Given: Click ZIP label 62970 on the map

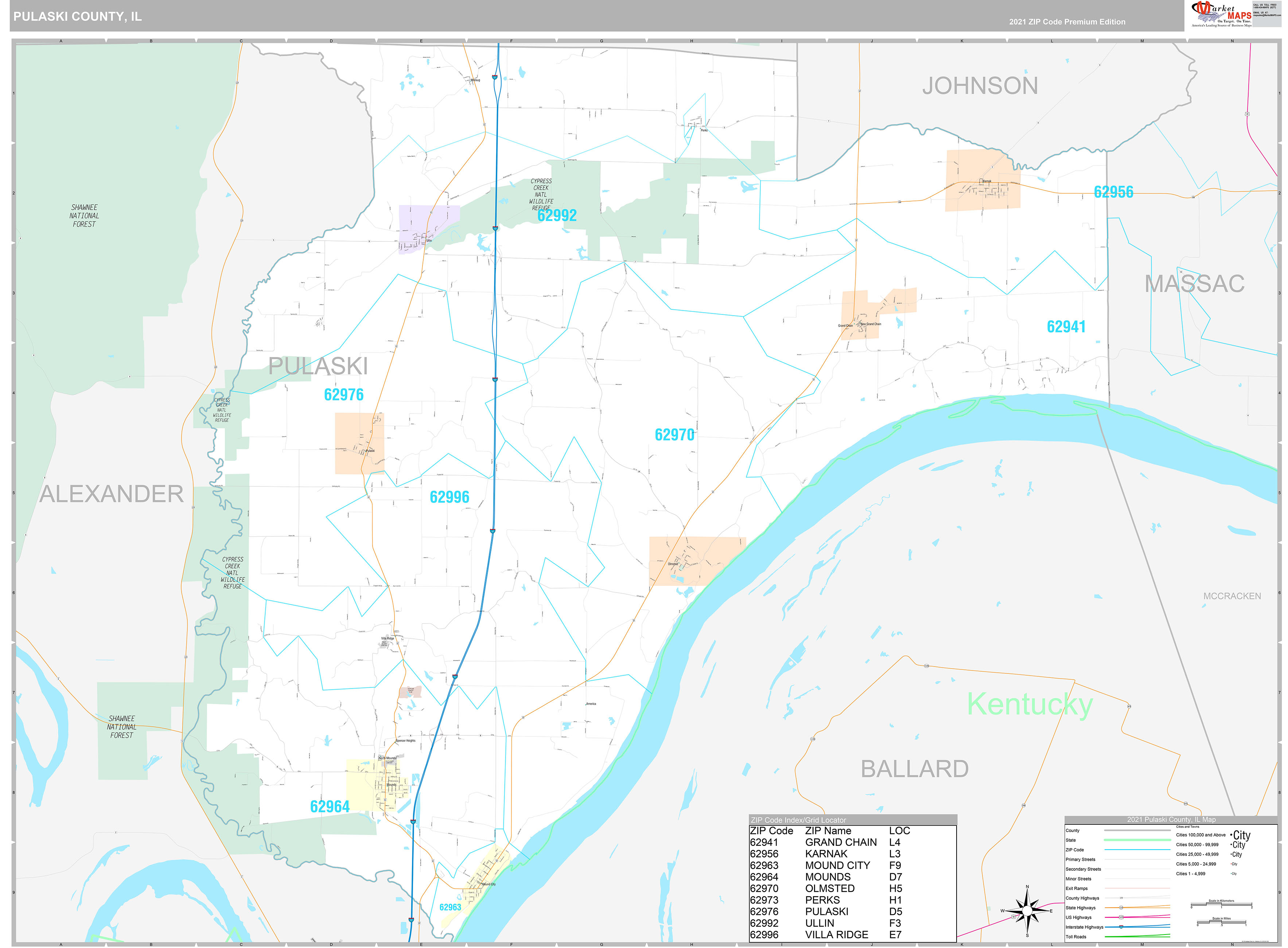Looking at the screenshot, I should tap(674, 435).
